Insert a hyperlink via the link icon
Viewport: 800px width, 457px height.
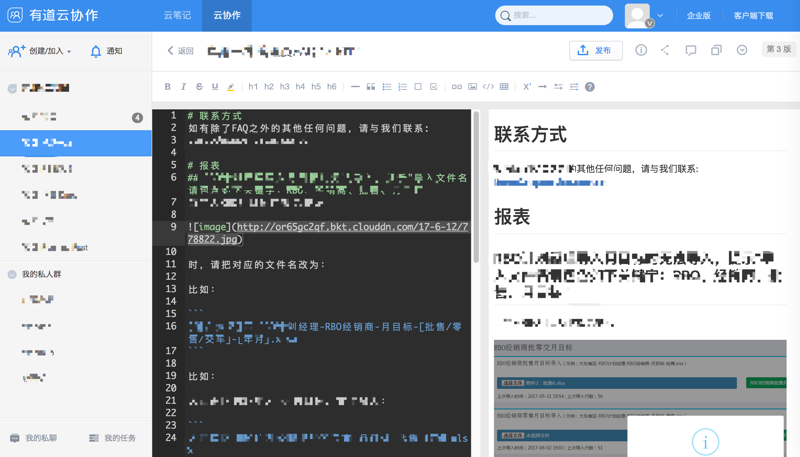(457, 87)
